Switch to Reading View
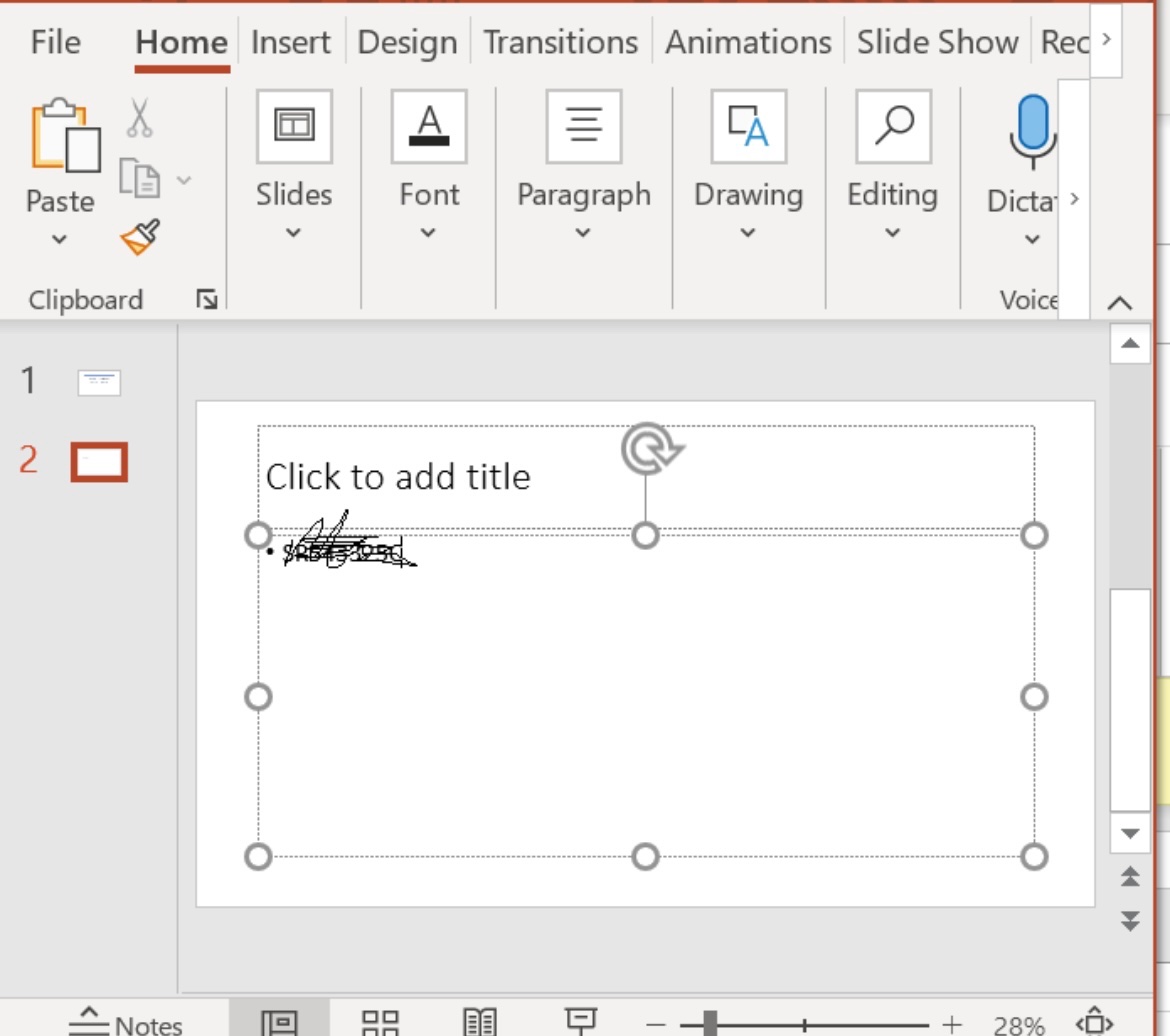The image size is (1170, 1036). [480, 1021]
